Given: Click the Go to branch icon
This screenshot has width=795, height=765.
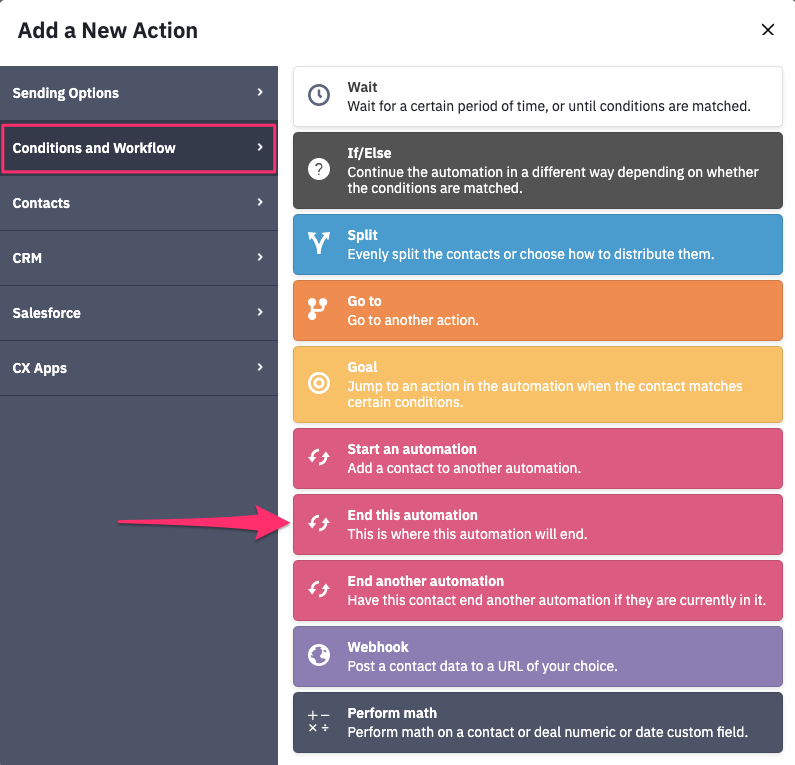Looking at the screenshot, I should click(318, 309).
